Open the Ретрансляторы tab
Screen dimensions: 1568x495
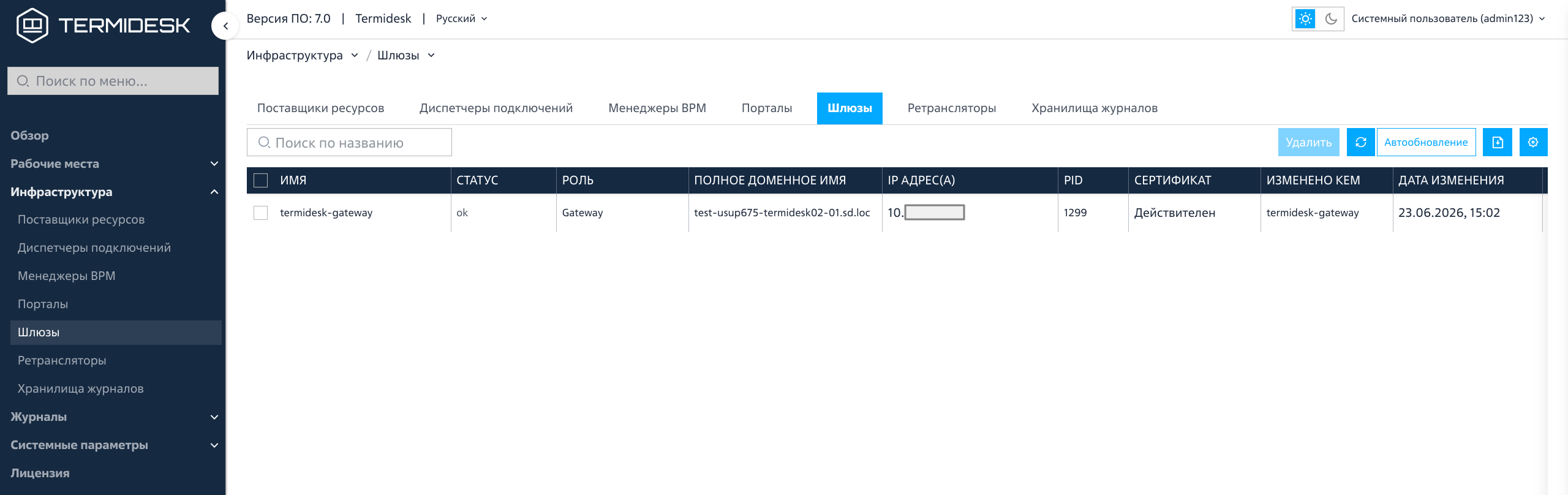(952, 108)
